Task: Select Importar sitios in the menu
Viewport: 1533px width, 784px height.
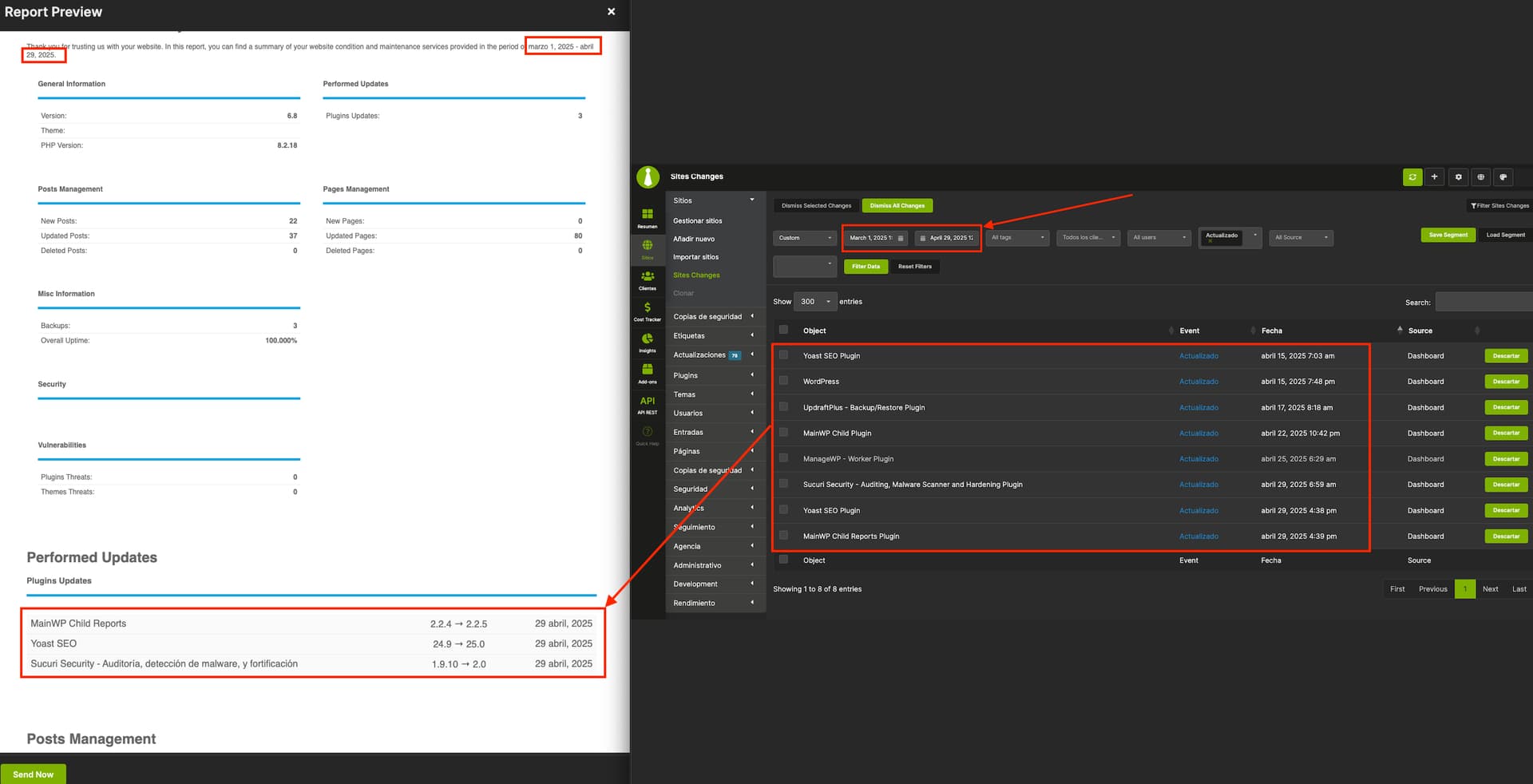Action: coord(695,257)
